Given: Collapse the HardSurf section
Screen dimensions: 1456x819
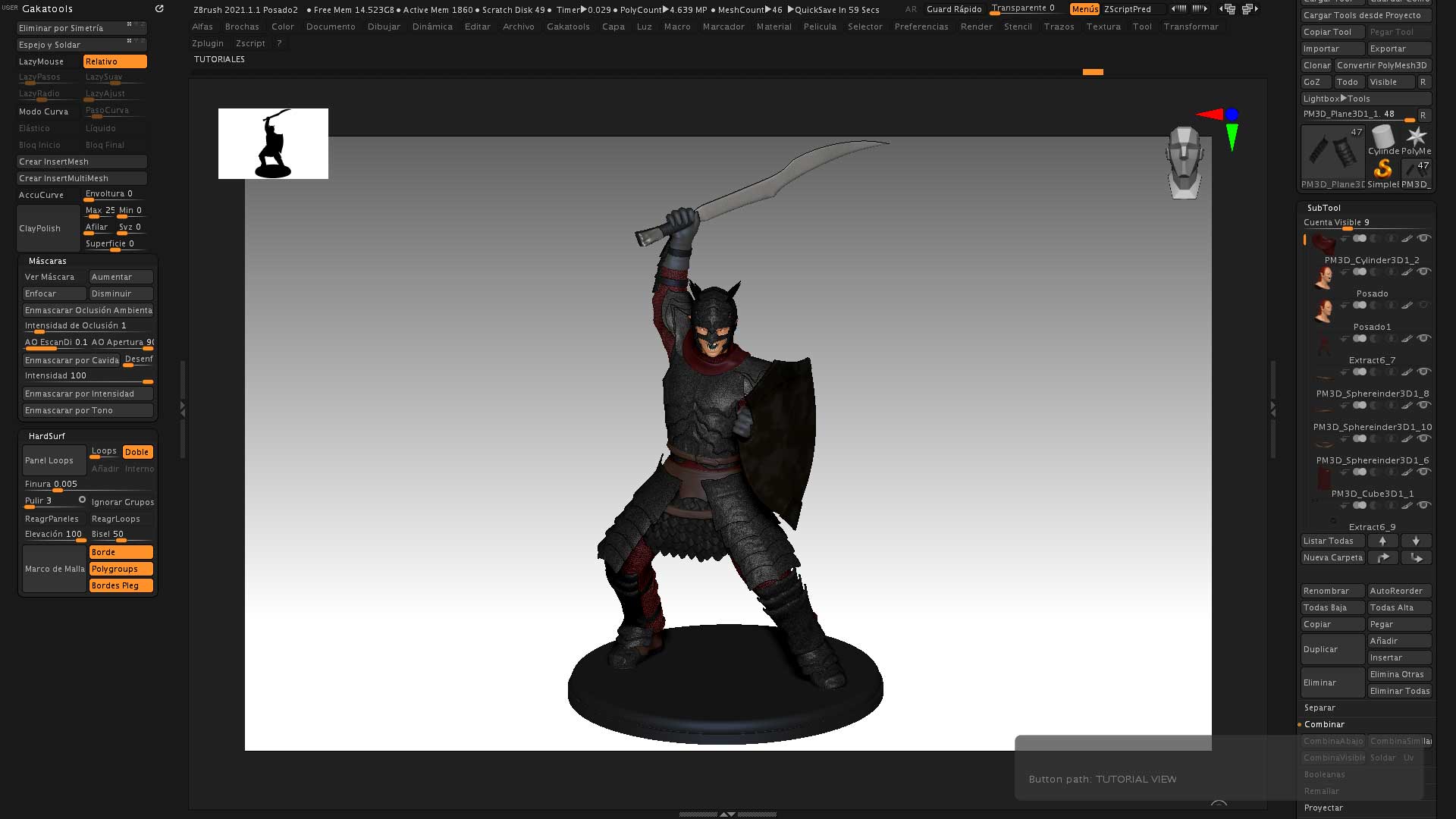Looking at the screenshot, I should pos(47,436).
